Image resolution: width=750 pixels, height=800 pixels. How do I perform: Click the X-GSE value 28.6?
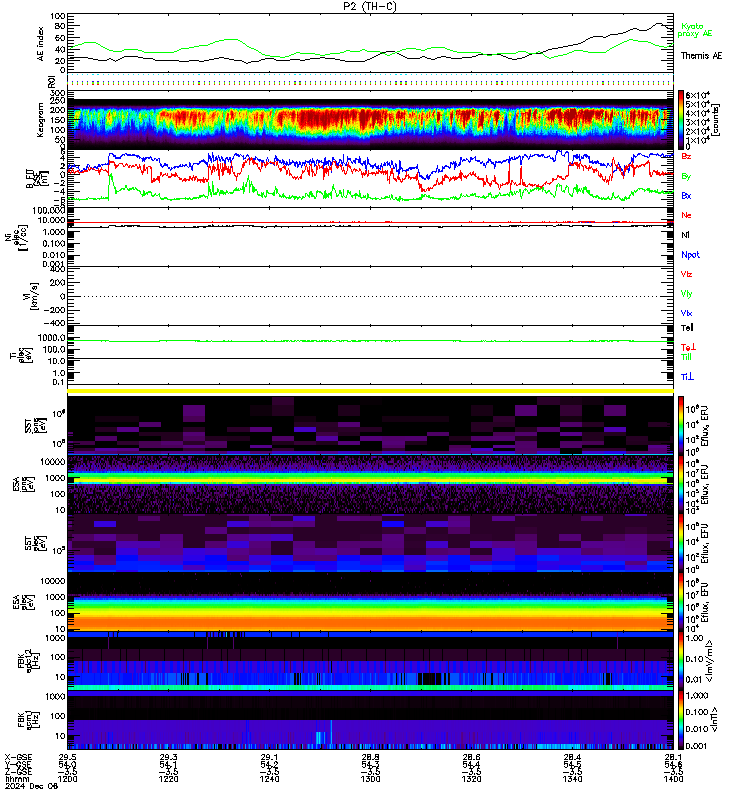click(471, 757)
